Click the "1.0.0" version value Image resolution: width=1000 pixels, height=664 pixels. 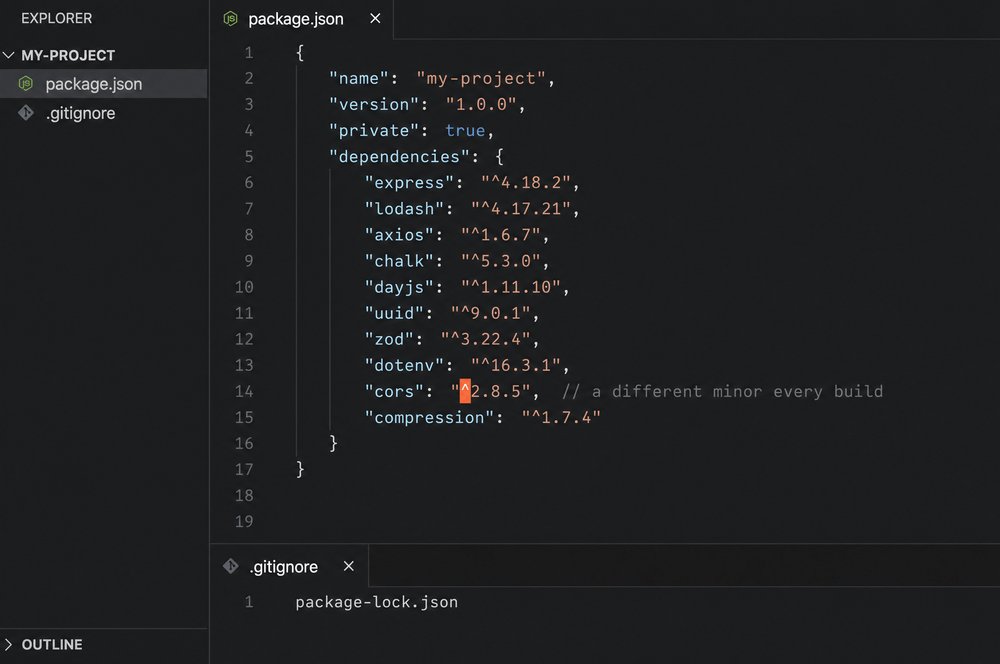(480, 104)
